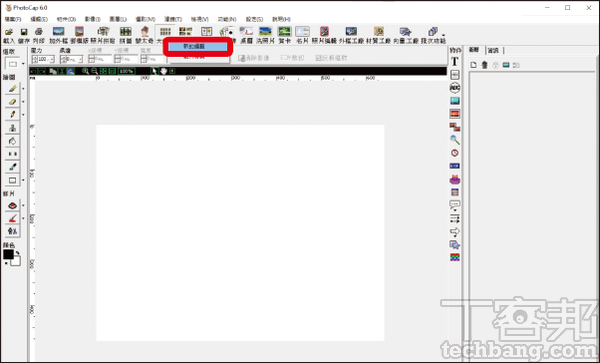Toggle the hand pan tool
Viewport: 600px width, 363px height.
click(x=164, y=71)
